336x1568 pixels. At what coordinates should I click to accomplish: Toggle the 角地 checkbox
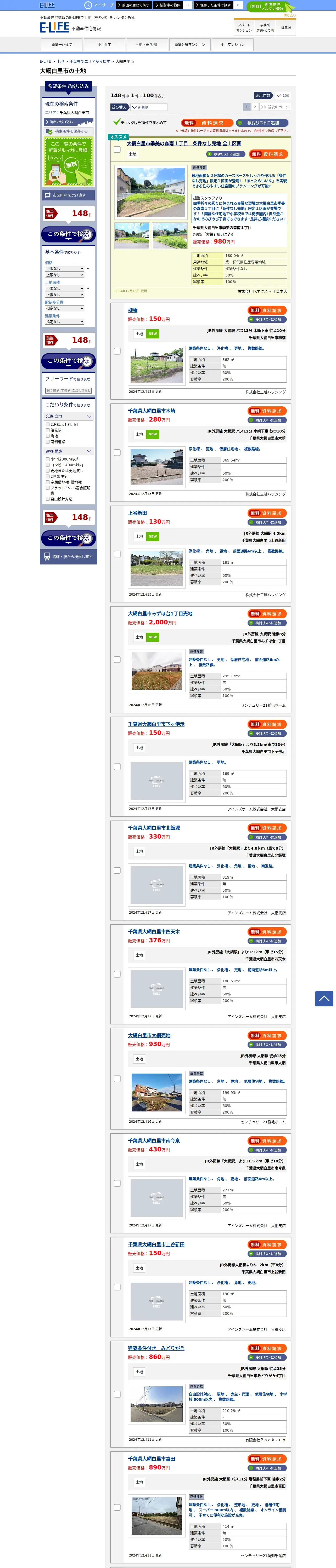(48, 436)
